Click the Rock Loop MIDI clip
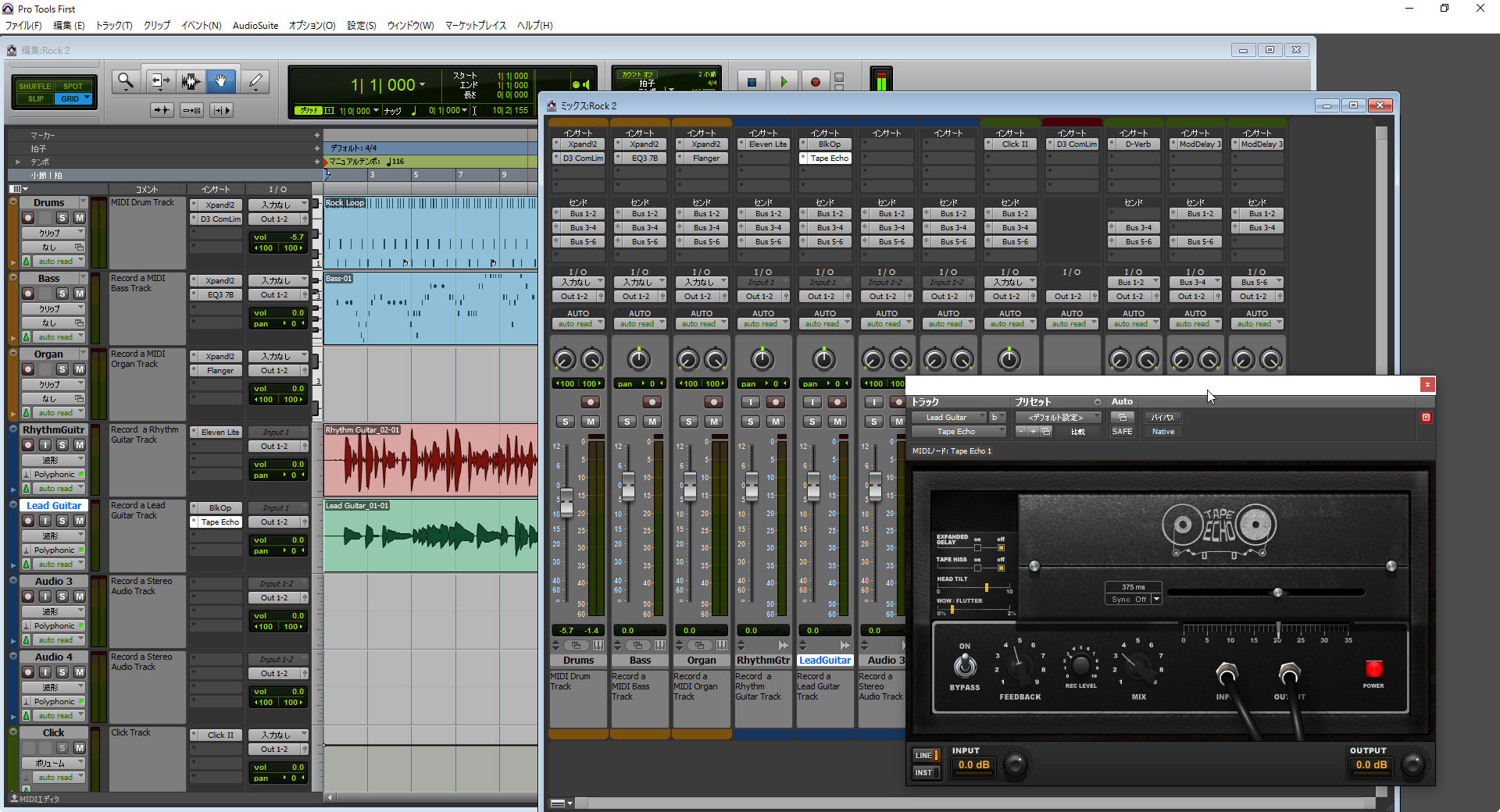The image size is (1500, 812). [430, 232]
